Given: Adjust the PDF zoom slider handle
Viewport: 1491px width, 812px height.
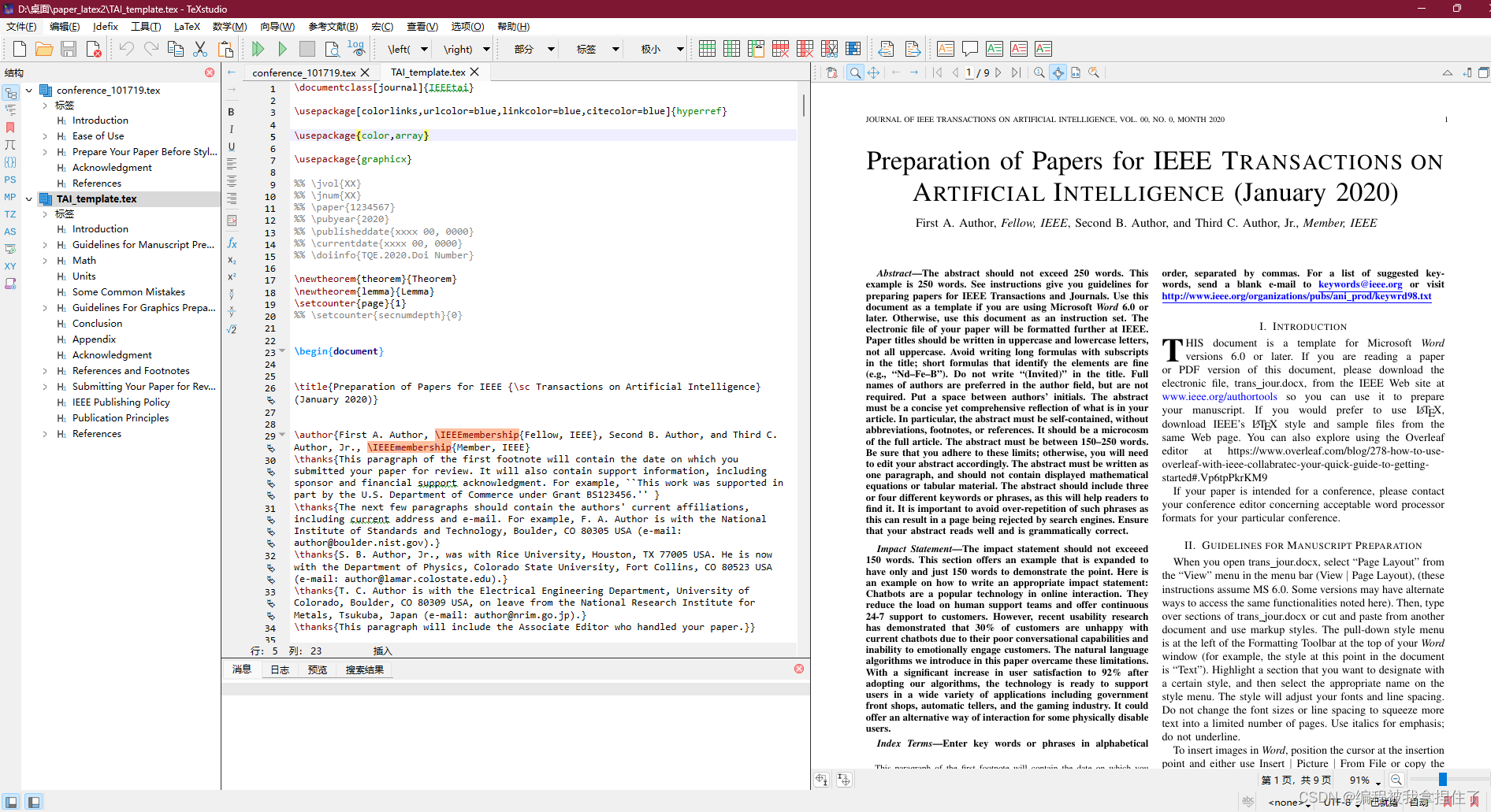Looking at the screenshot, I should coord(1442,780).
